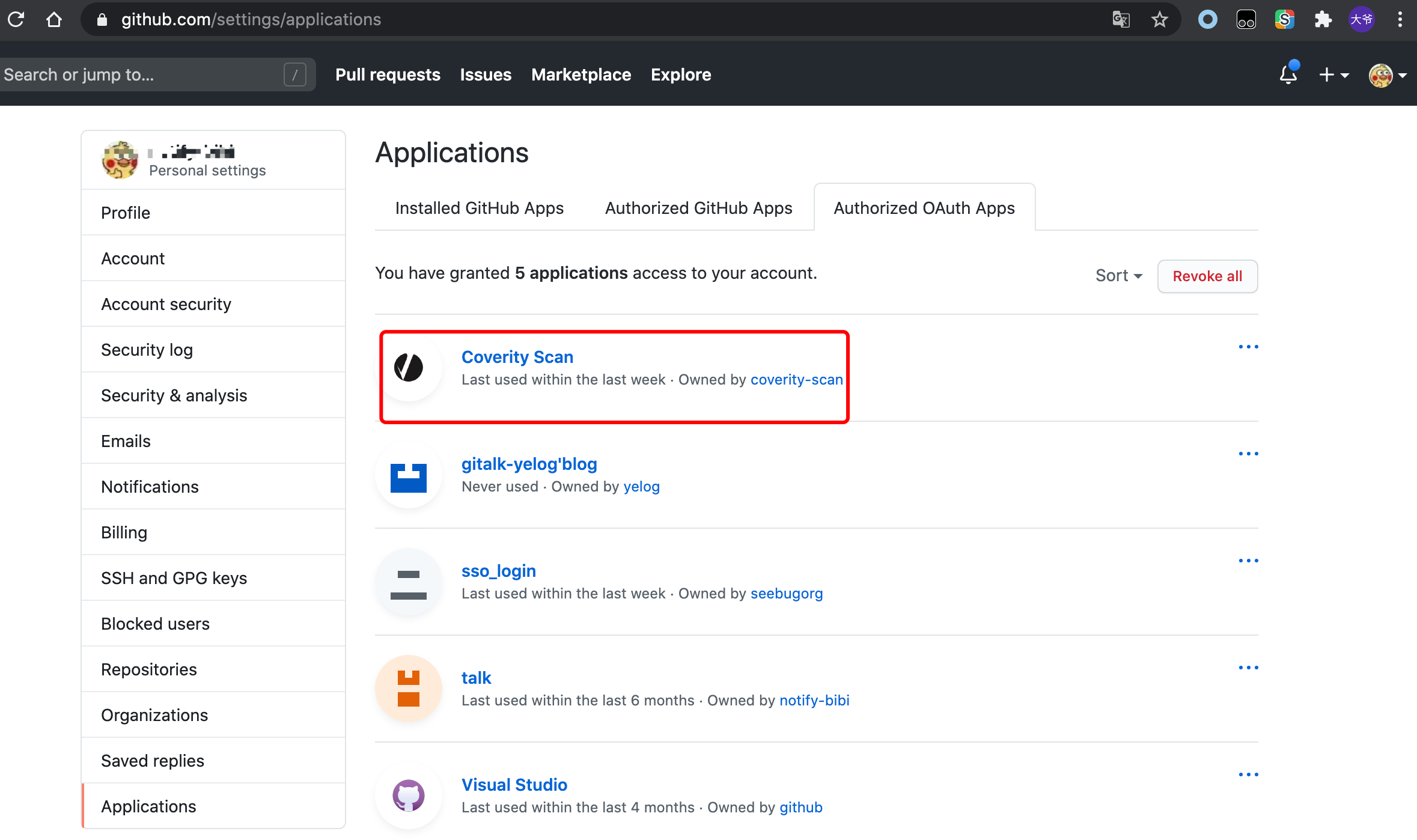Open the coverity-scan owner link

pyautogui.click(x=797, y=380)
